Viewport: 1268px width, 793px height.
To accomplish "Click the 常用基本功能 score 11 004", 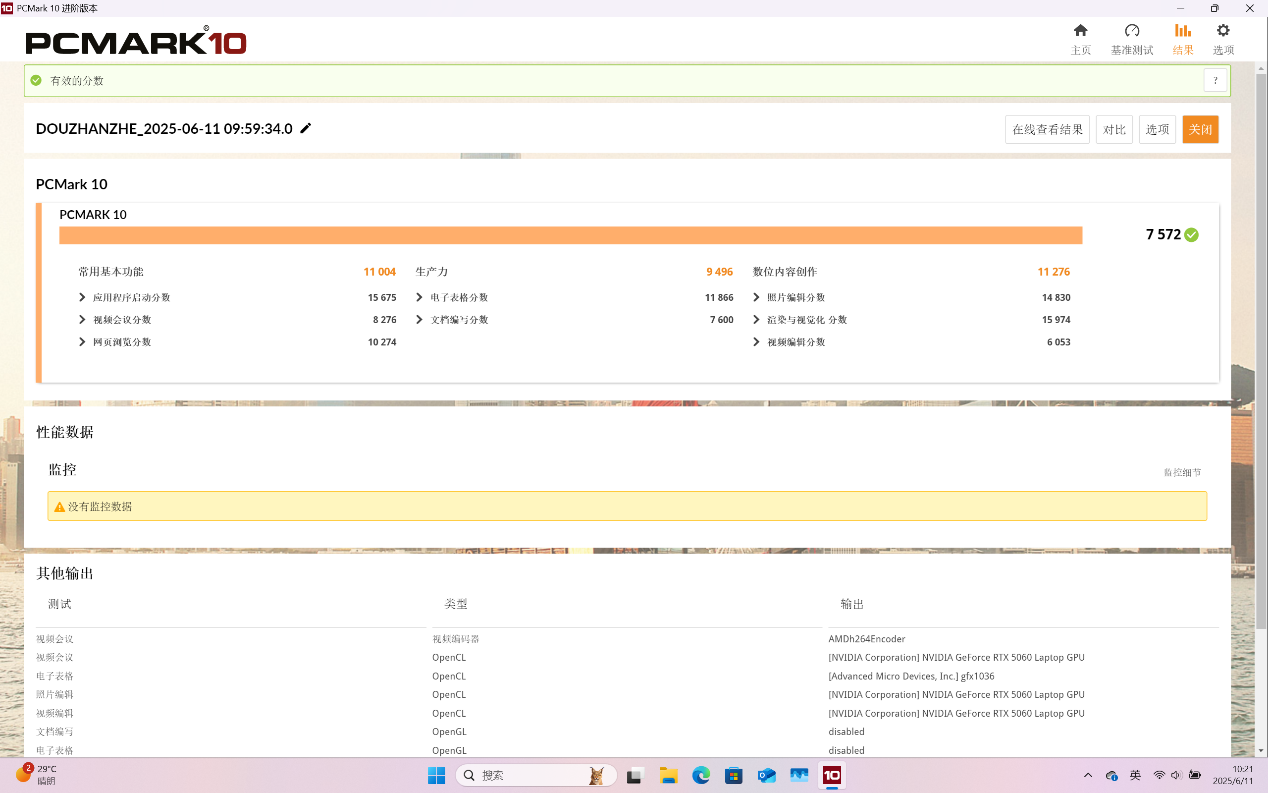I will (x=380, y=272).
